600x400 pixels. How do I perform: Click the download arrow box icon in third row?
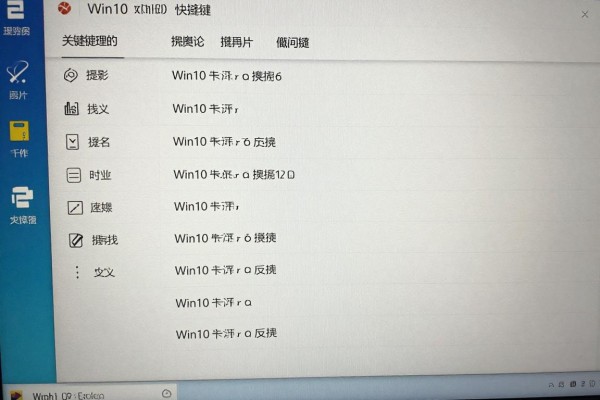click(x=72, y=142)
